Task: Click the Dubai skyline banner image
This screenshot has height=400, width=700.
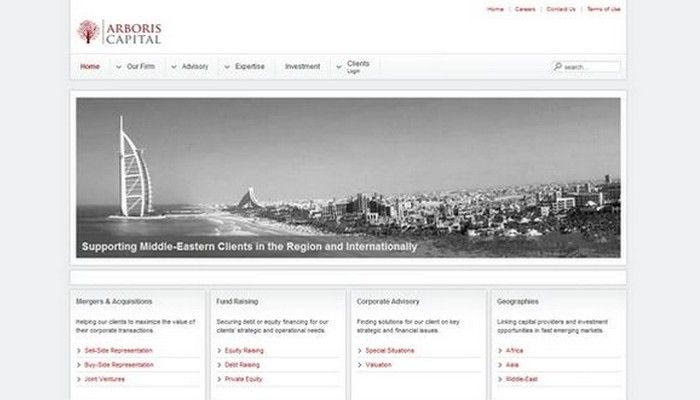Action: 348,177
